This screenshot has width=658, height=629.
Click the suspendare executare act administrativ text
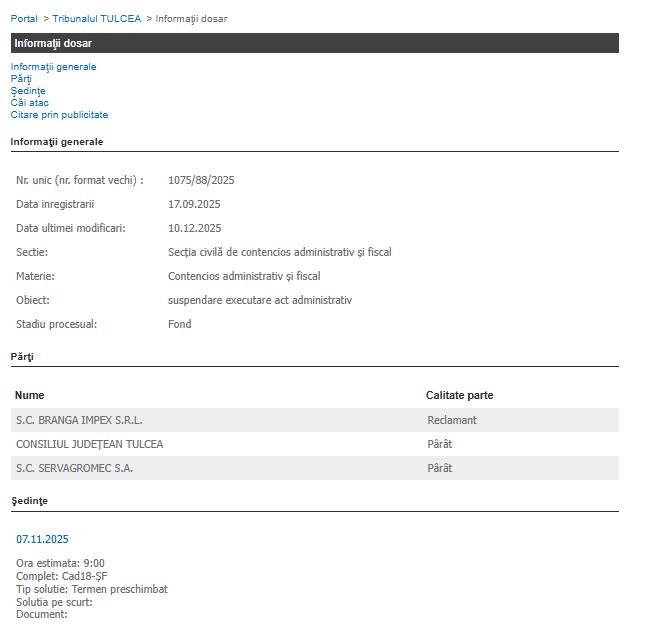pyautogui.click(x=259, y=301)
